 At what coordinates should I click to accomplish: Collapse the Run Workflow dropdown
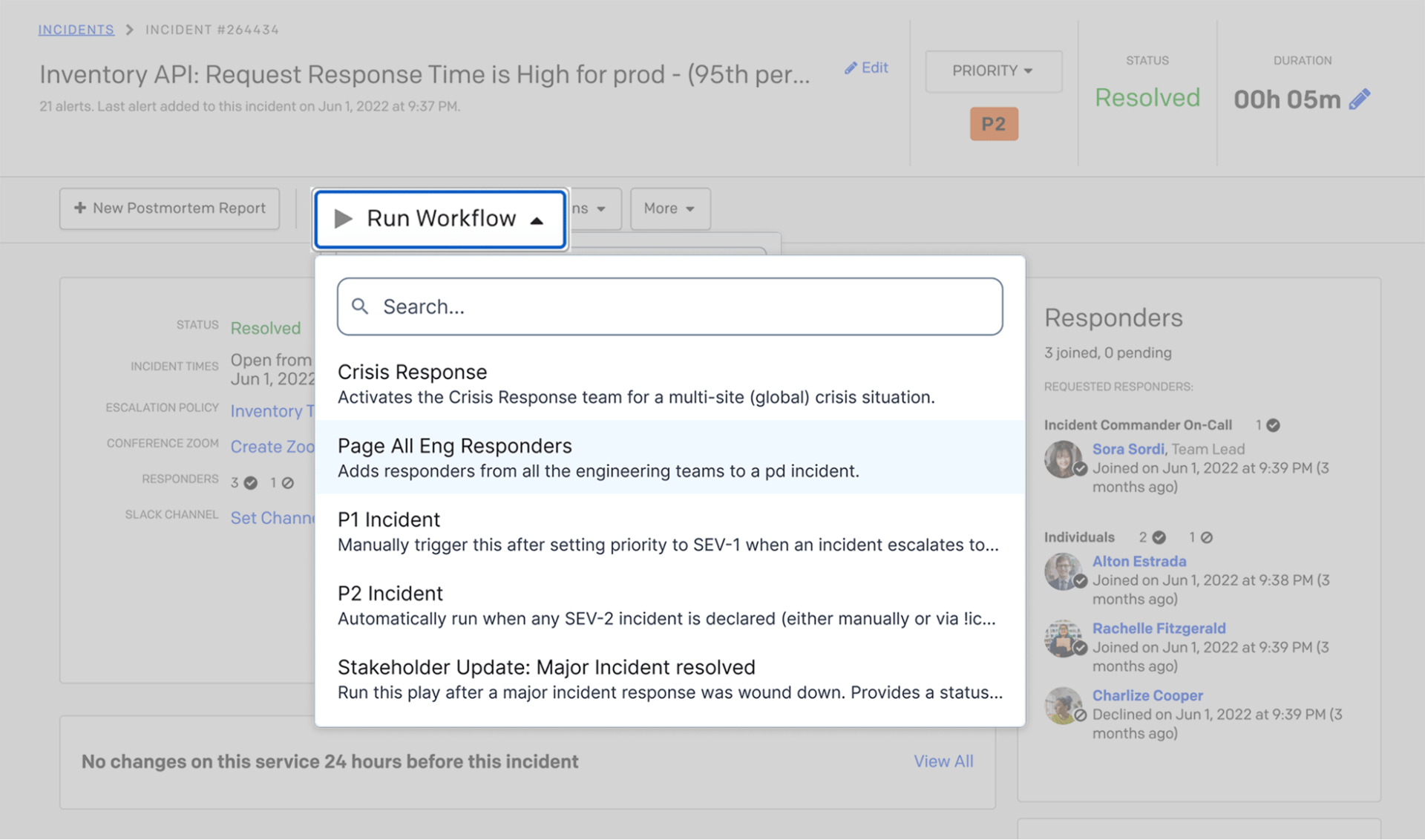(537, 220)
